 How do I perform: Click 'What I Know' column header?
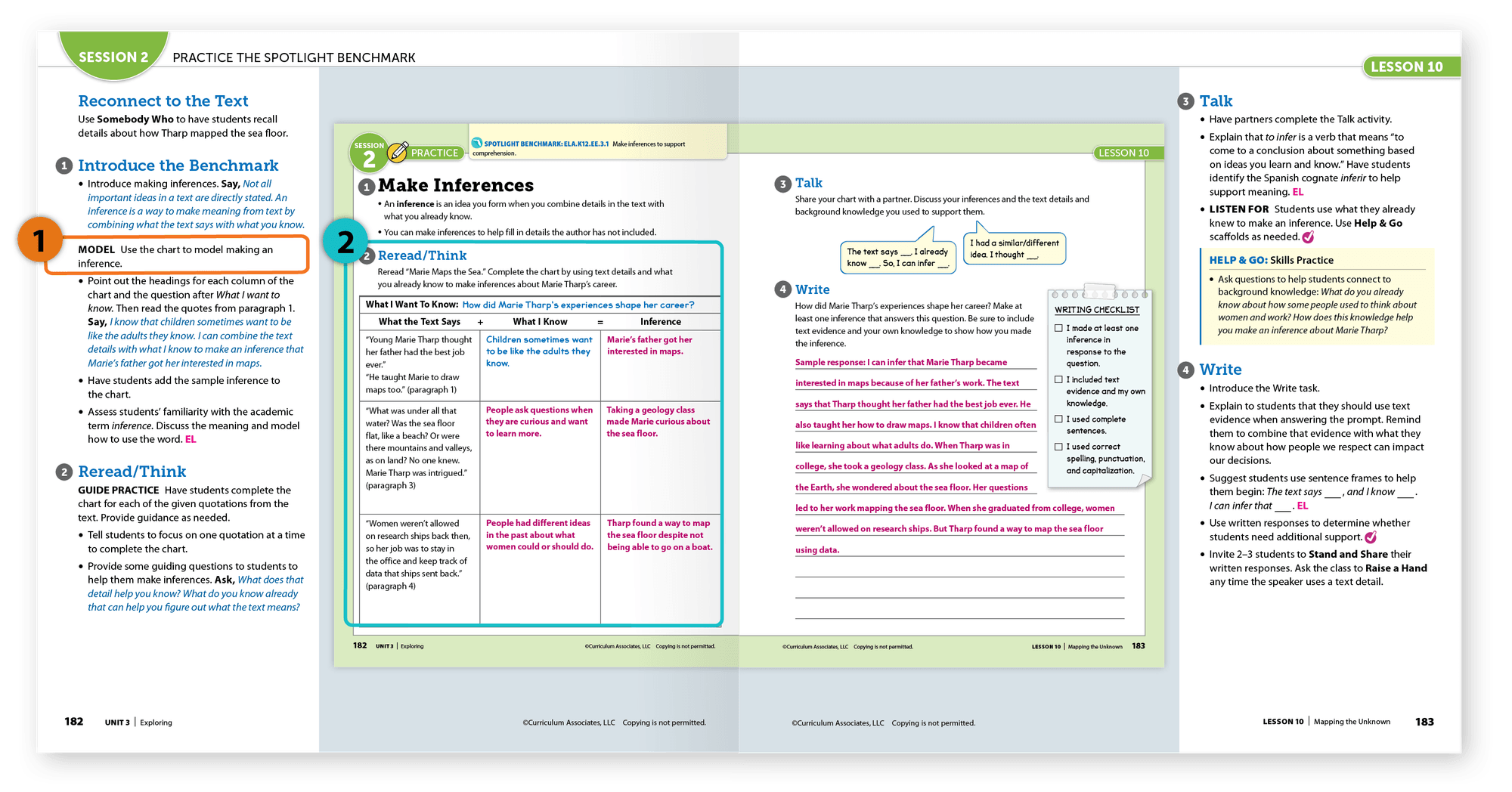pos(540,322)
